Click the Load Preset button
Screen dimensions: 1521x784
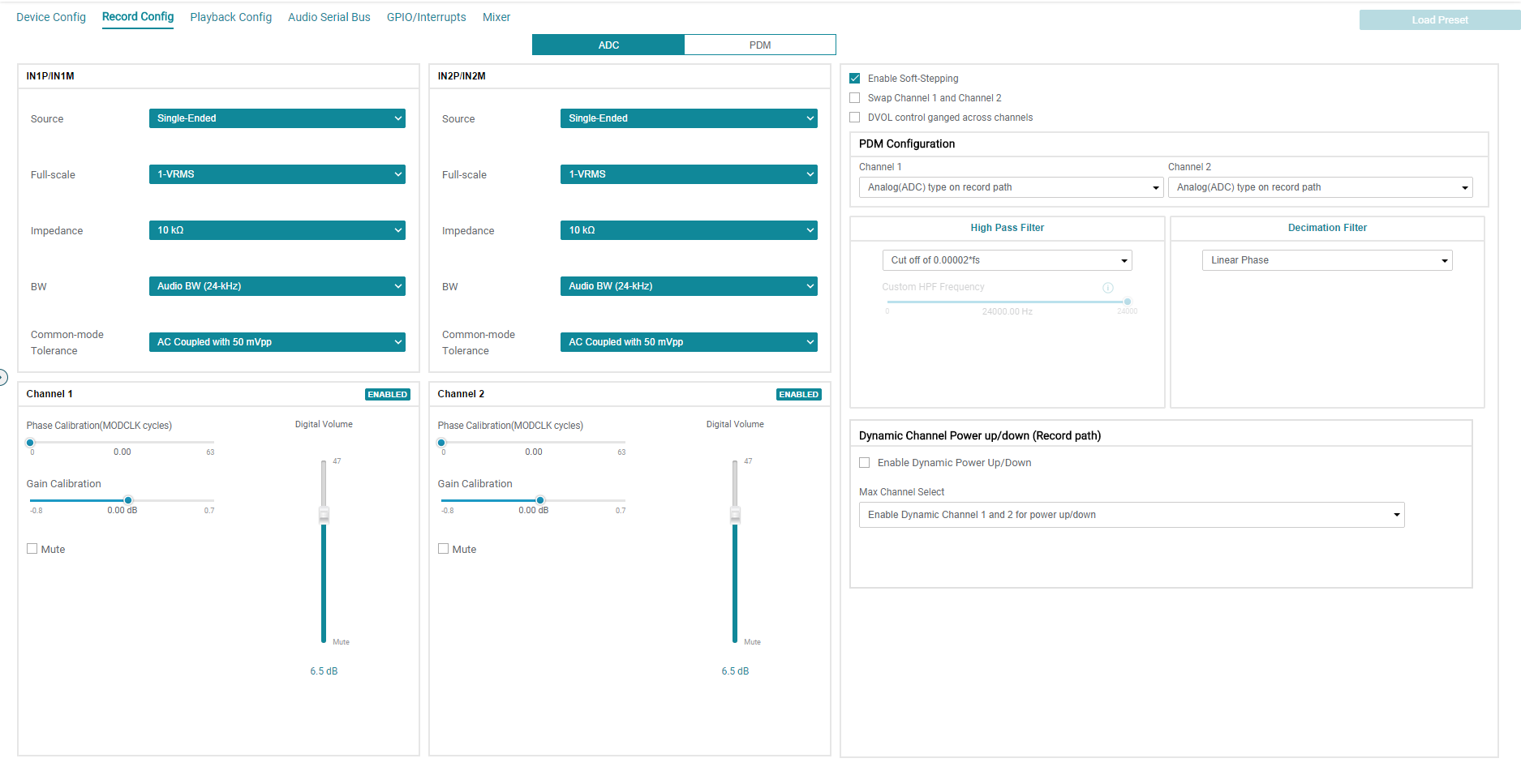pyautogui.click(x=1440, y=20)
